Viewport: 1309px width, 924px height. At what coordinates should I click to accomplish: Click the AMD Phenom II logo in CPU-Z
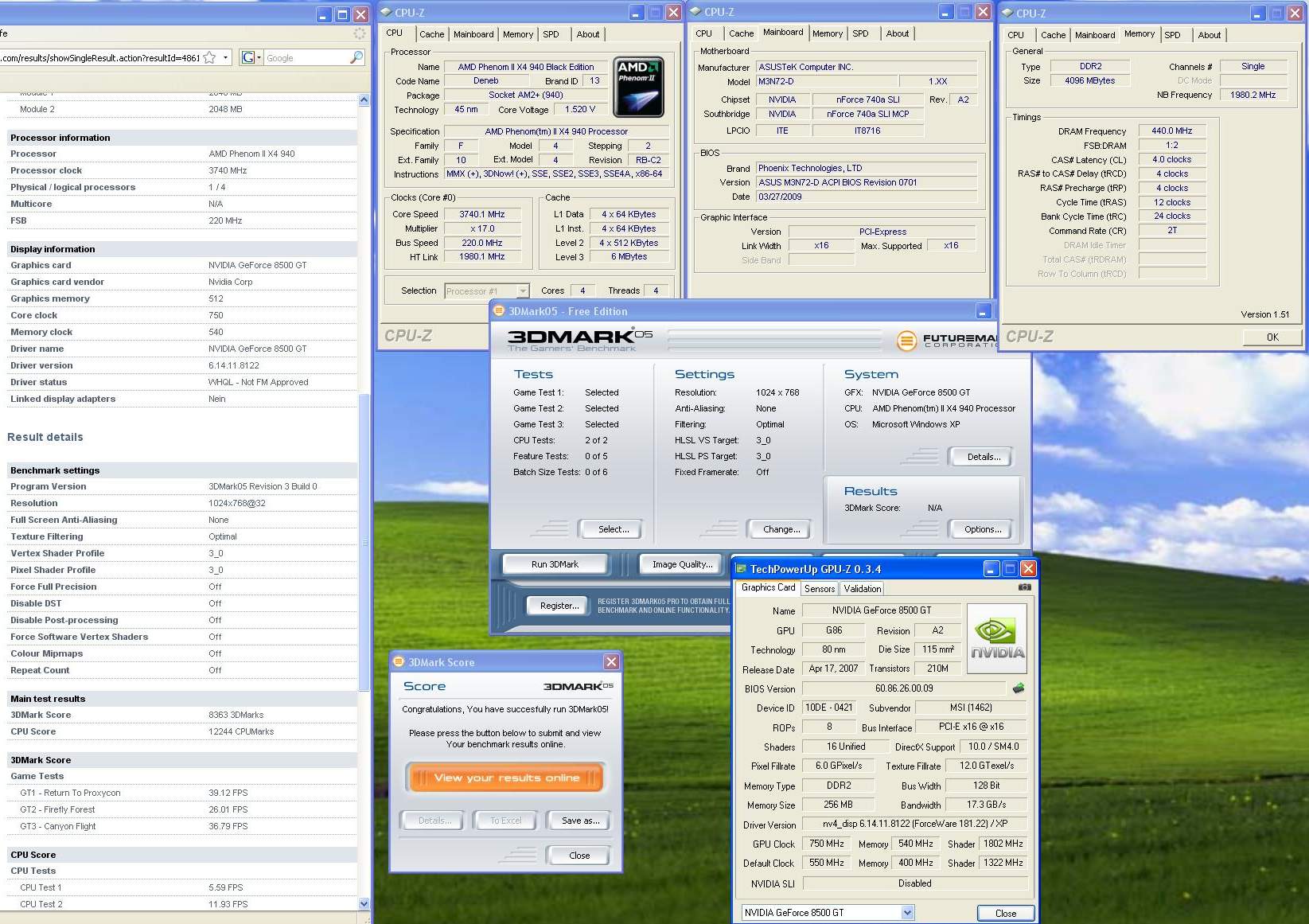[639, 88]
